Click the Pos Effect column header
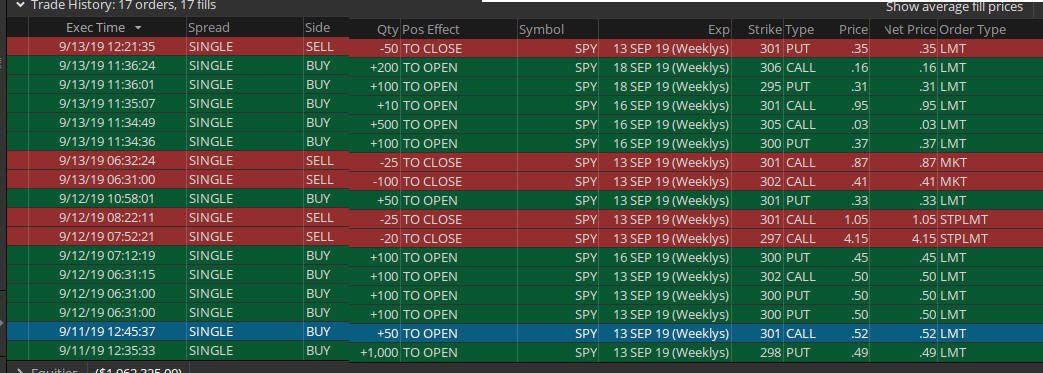1043x373 pixels. 431,30
